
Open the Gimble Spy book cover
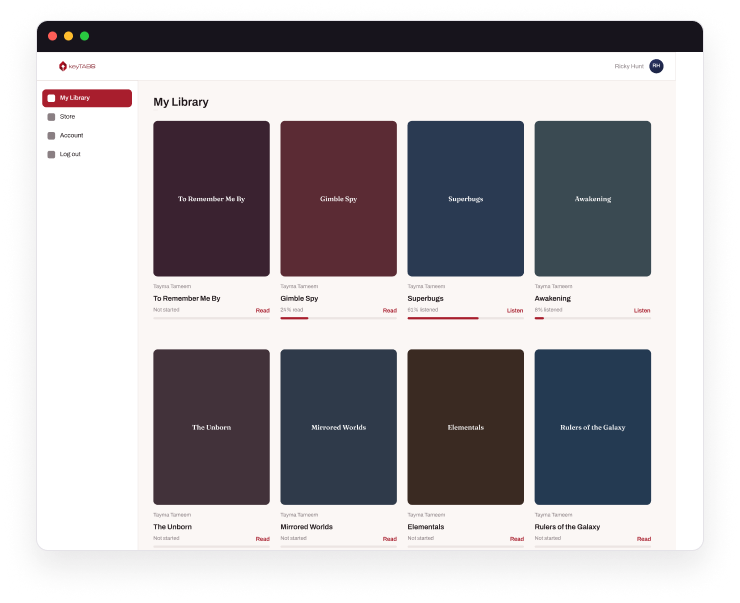338,199
